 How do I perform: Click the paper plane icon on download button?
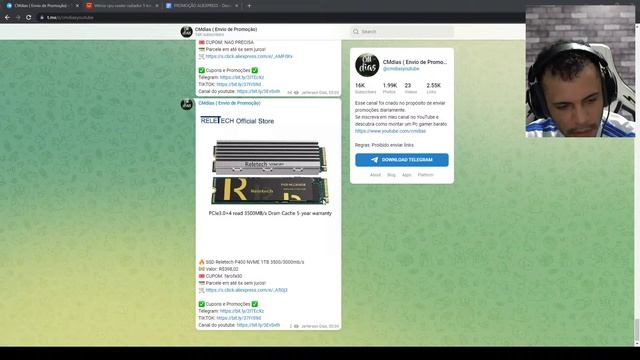374,160
